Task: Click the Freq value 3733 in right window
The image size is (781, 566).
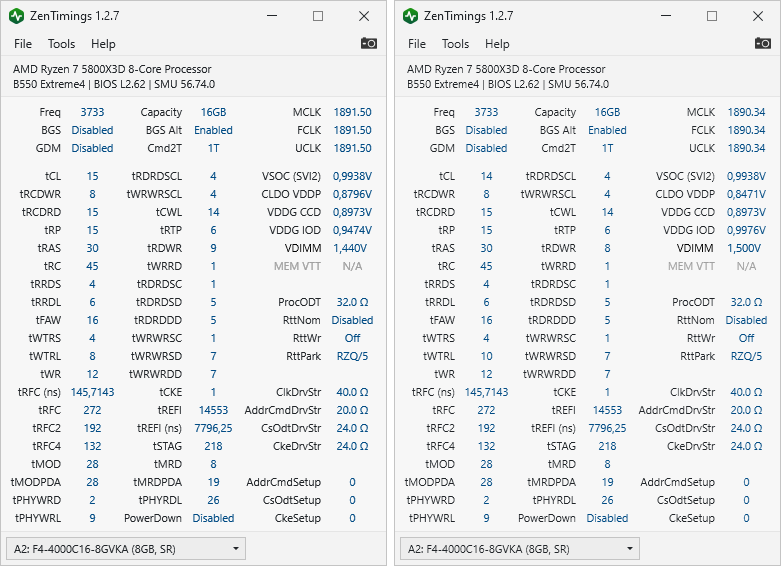Action: [x=486, y=112]
